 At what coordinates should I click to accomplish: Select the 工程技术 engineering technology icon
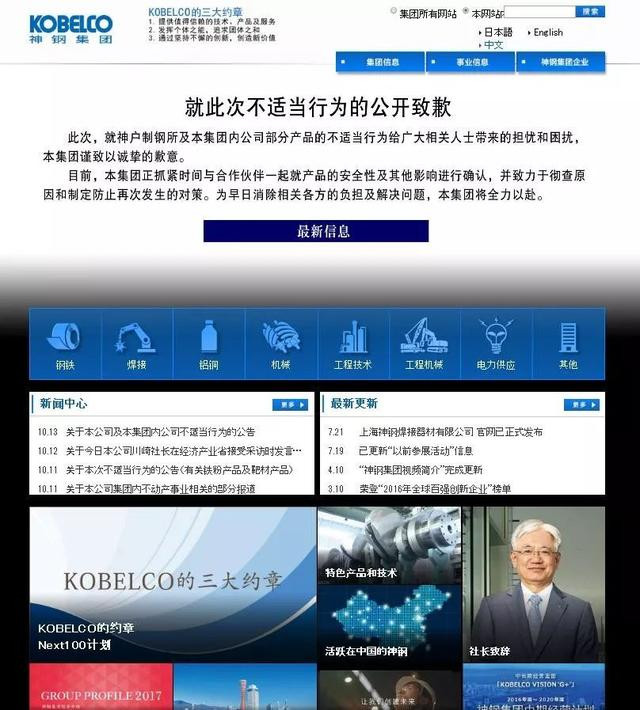click(352, 343)
